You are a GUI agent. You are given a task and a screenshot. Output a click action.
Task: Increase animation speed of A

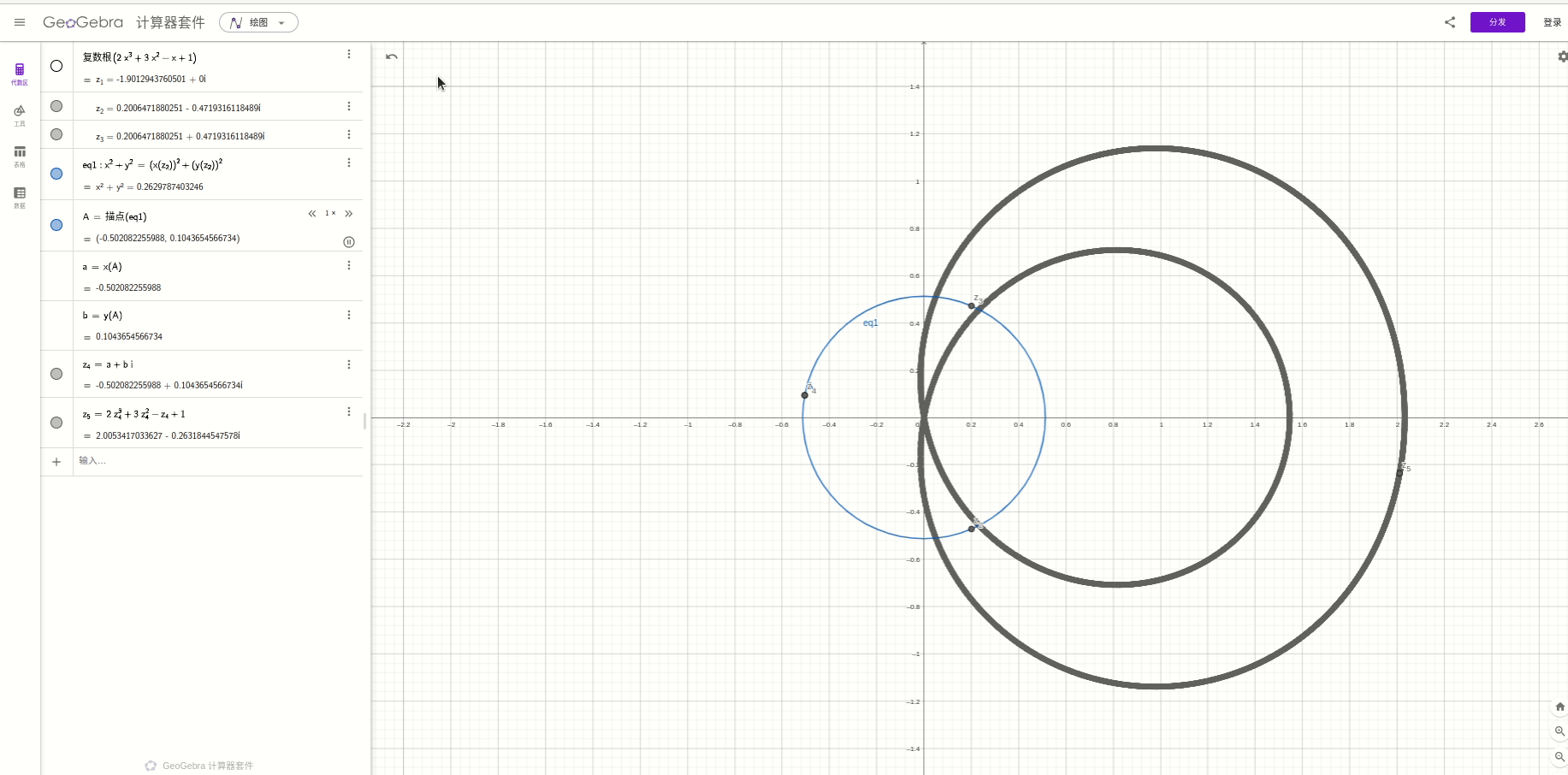pos(348,214)
